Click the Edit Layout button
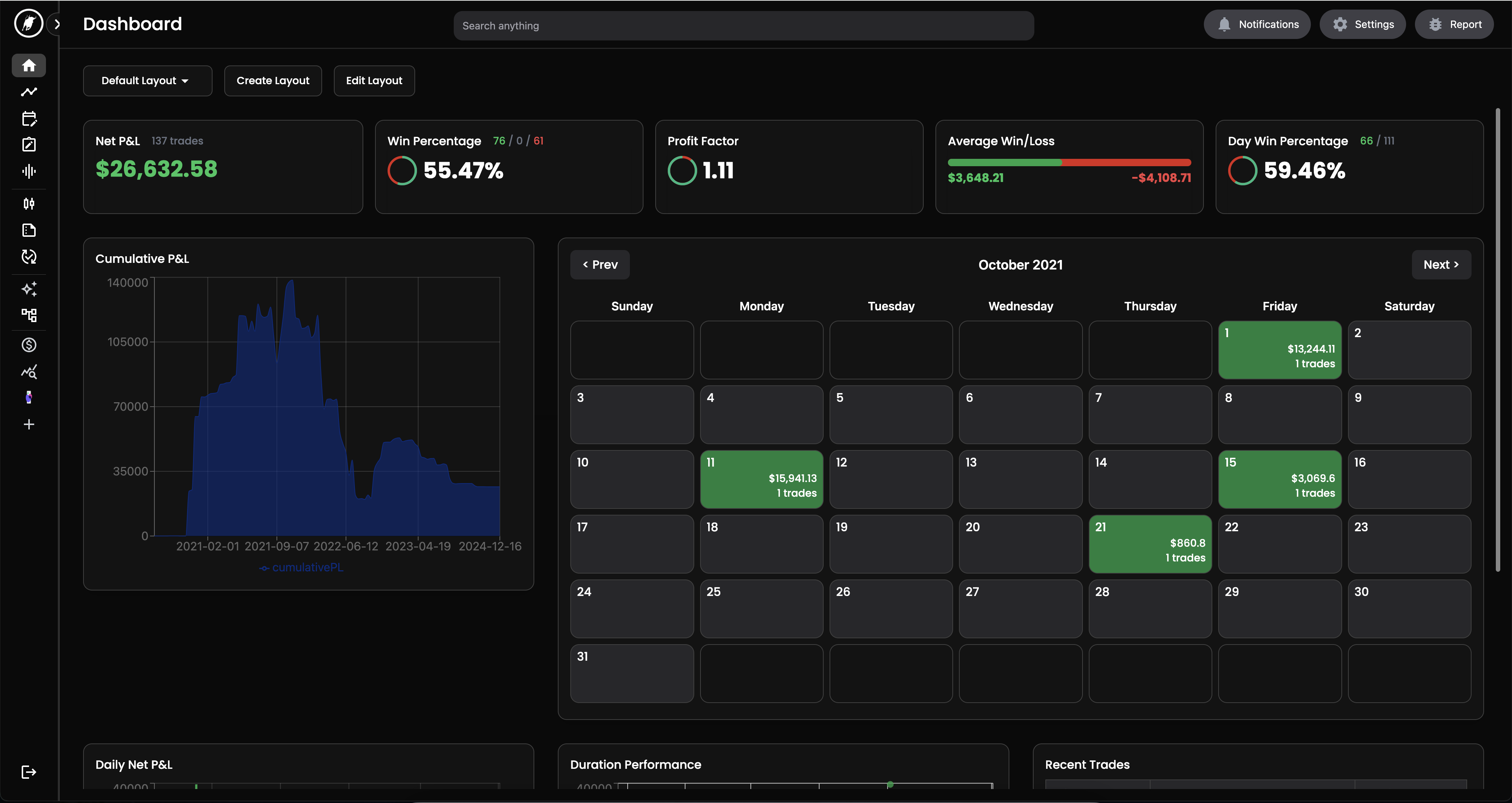 pyautogui.click(x=374, y=81)
